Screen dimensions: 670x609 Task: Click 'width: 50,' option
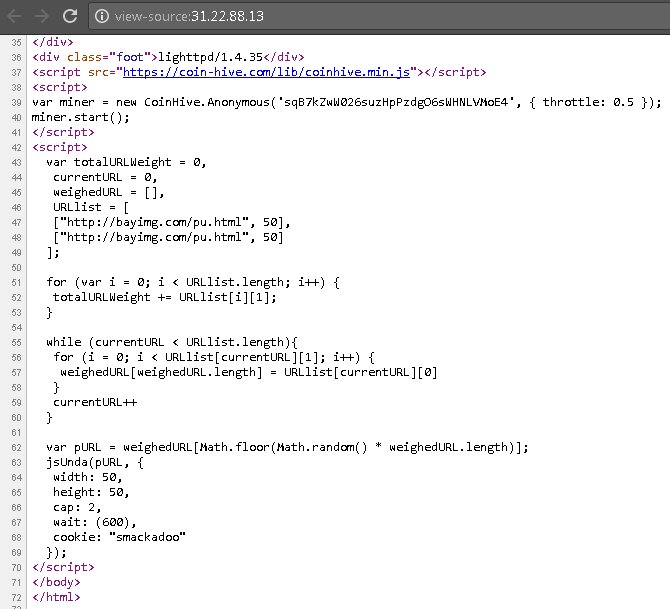[88, 477]
